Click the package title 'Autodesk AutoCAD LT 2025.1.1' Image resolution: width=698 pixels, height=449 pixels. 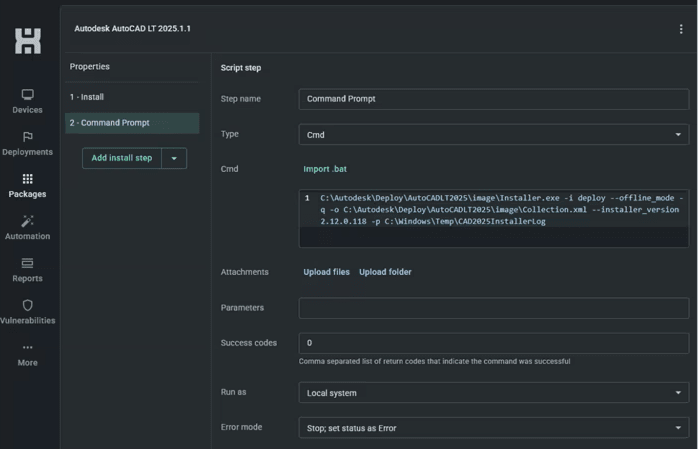[132, 28]
